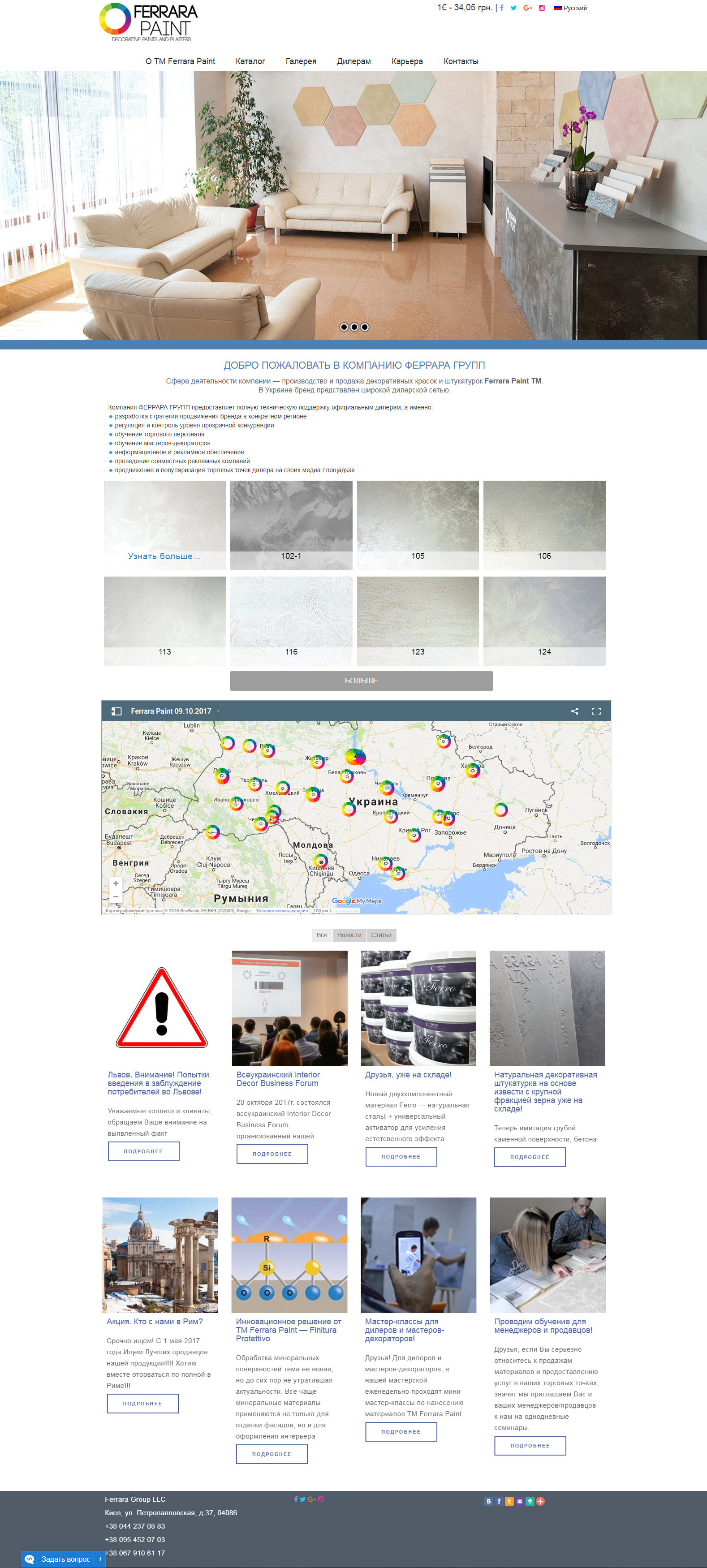Screen dimensions: 707x1568
Task: Open the Контакты menu item
Action: click(461, 61)
